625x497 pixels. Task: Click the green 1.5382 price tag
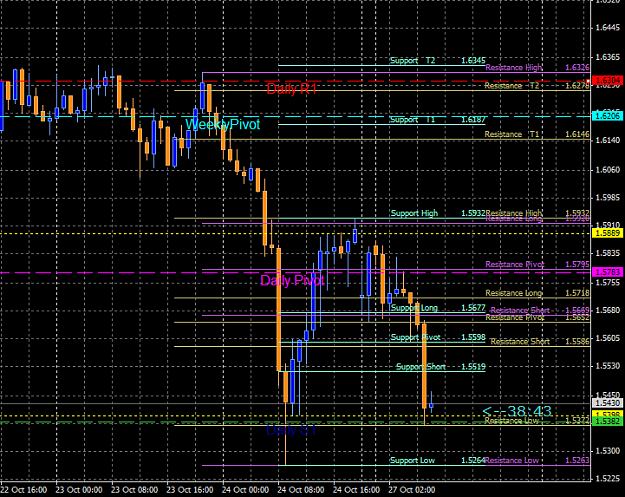[607, 422]
